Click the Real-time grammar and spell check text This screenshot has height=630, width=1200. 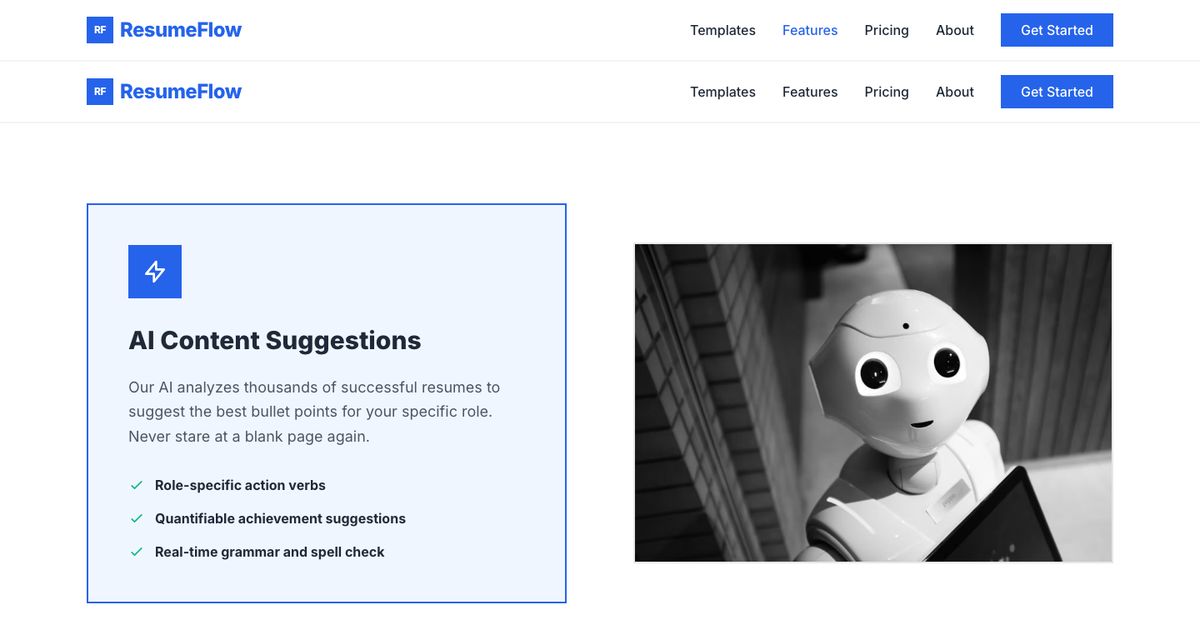tap(270, 551)
